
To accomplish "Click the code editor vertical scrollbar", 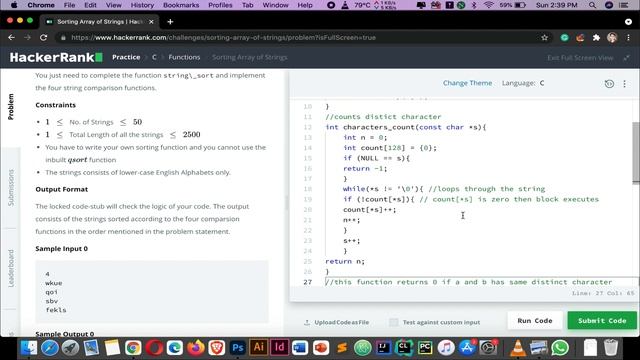I will click(636, 153).
